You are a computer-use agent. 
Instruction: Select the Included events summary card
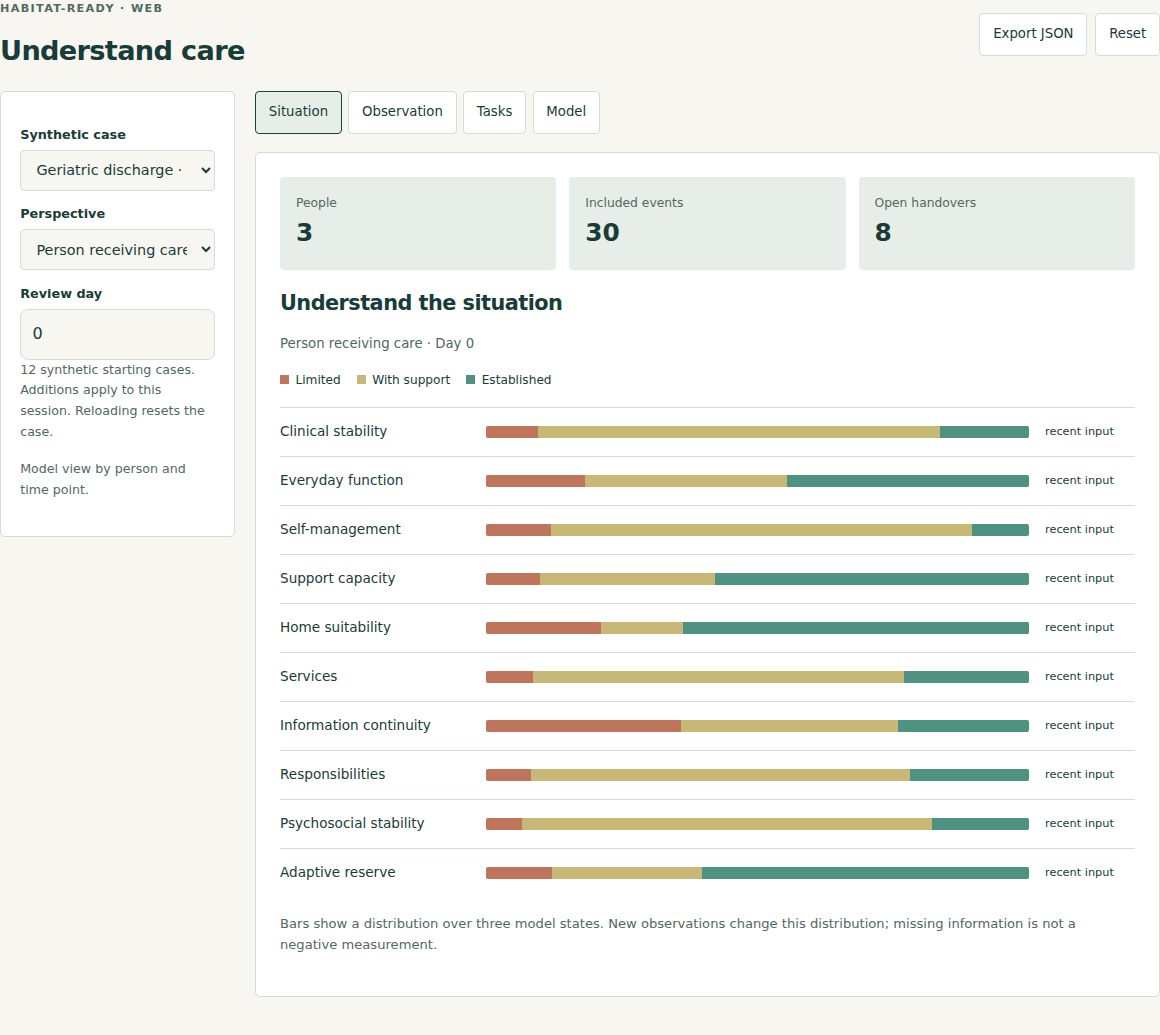707,223
